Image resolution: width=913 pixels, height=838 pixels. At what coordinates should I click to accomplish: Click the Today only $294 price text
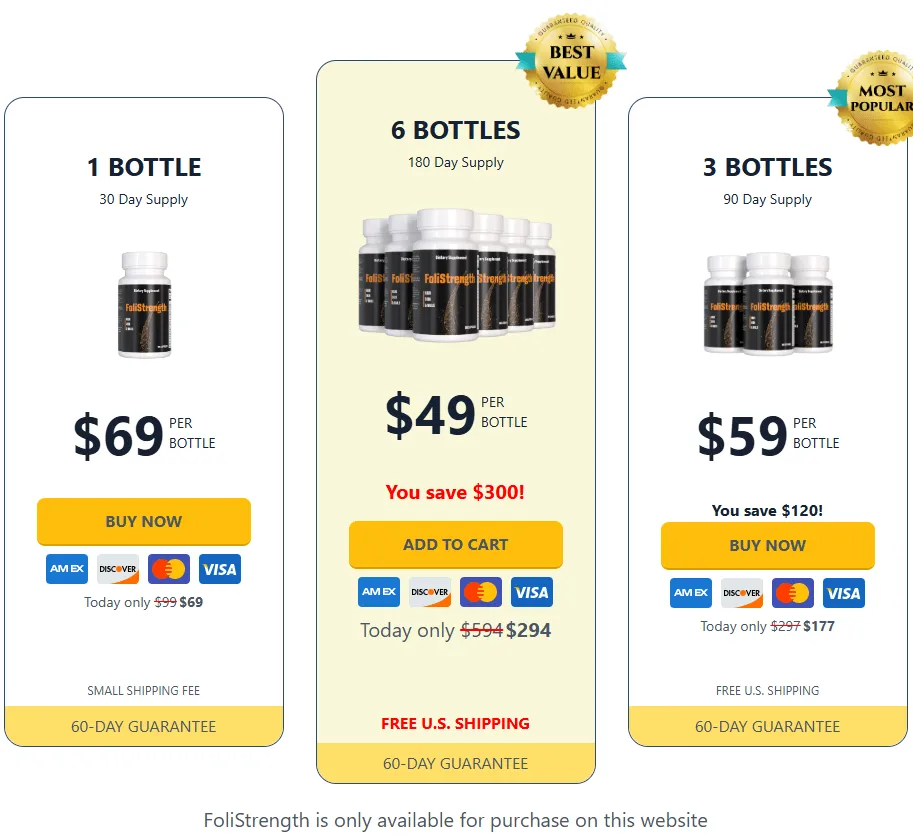coord(456,630)
